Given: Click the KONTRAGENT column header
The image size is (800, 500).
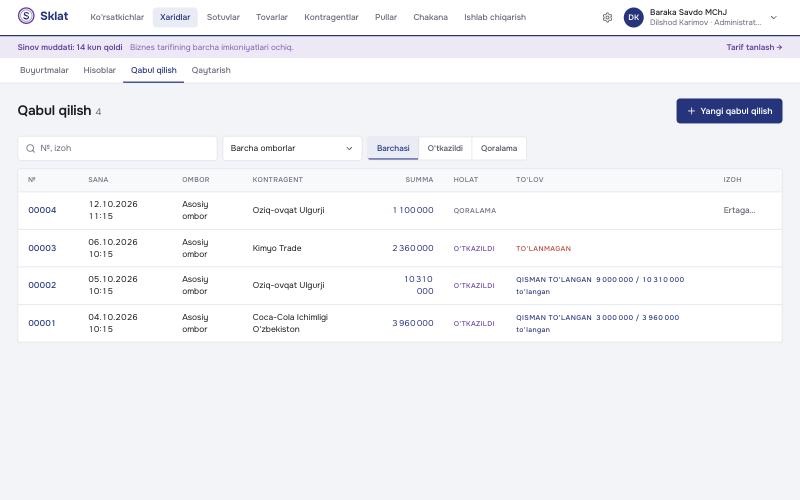Looking at the screenshot, I should pos(278,180).
